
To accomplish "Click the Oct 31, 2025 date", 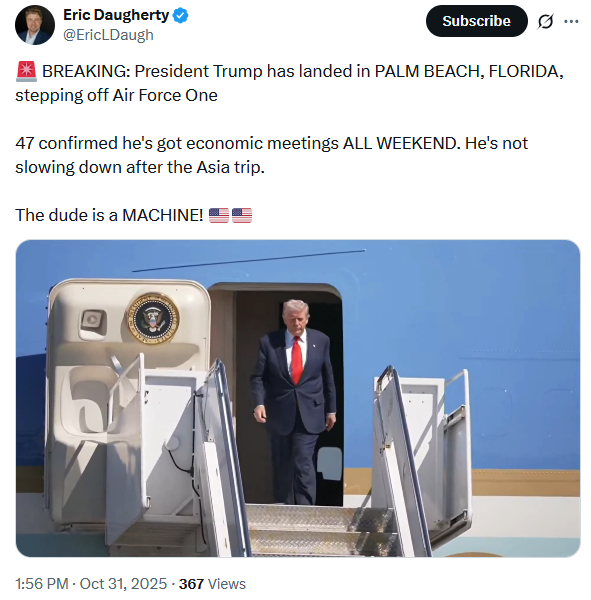I will (123, 584).
